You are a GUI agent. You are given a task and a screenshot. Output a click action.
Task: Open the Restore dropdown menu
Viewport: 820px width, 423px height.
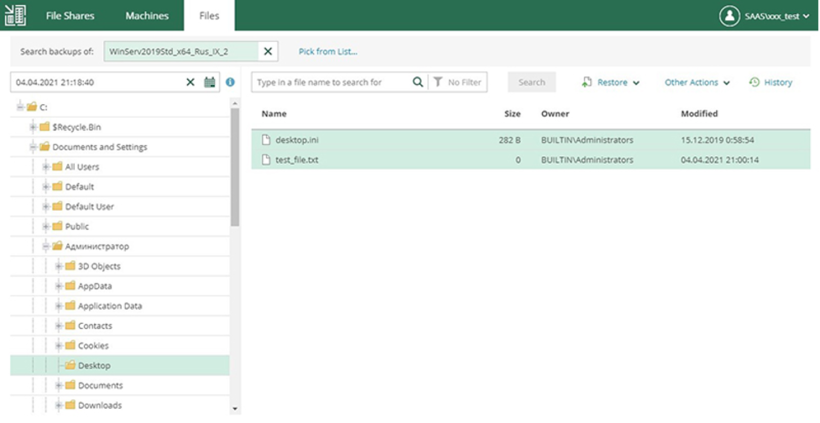pyautogui.click(x=611, y=82)
